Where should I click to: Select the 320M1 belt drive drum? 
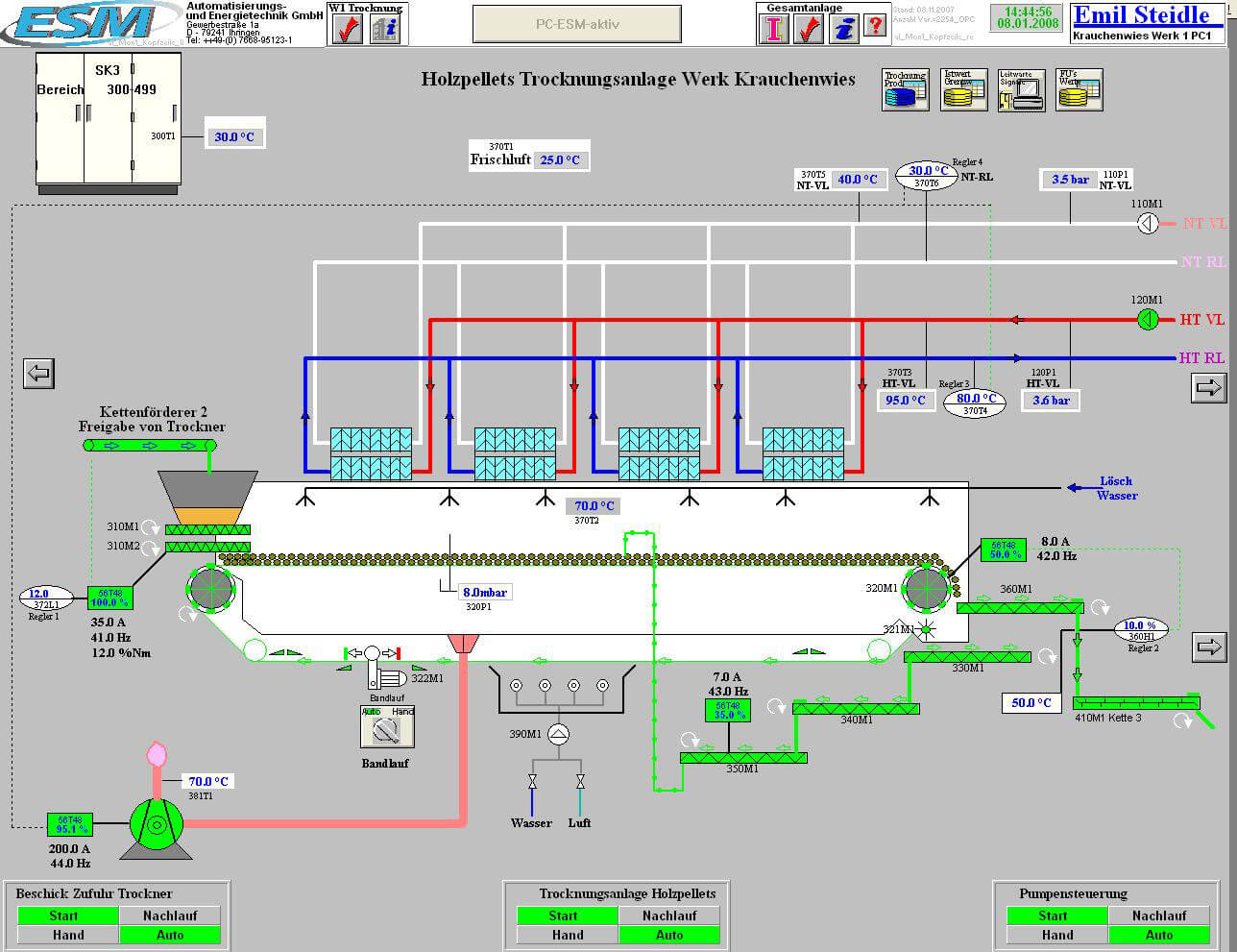(x=927, y=589)
